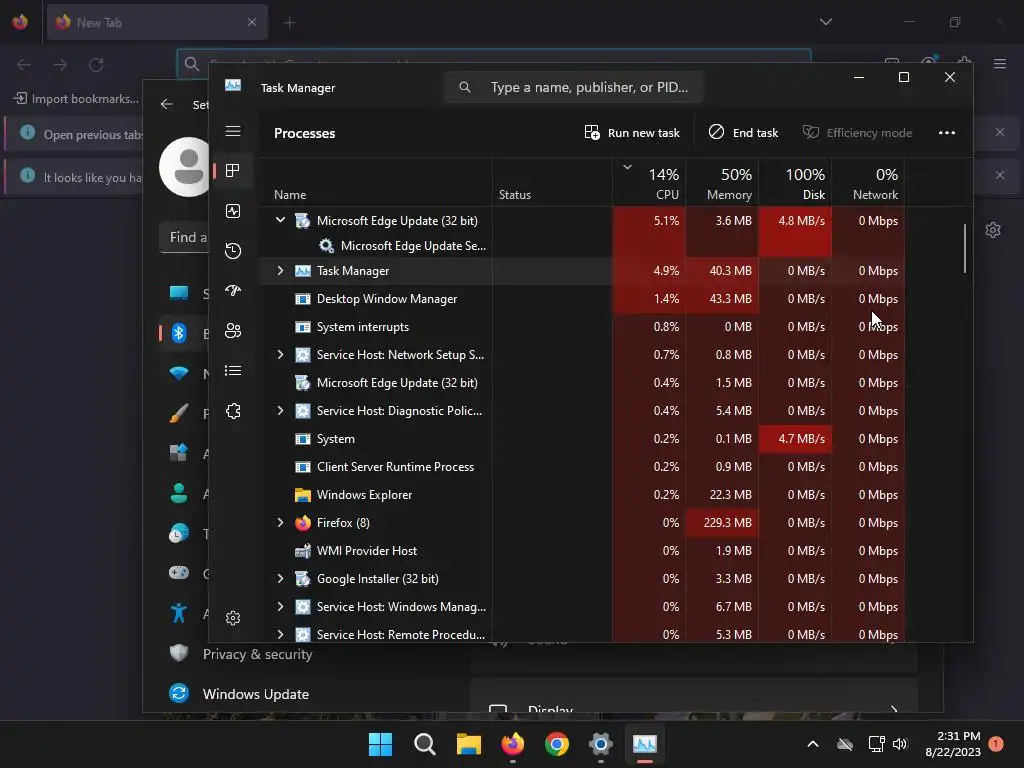Viewport: 1024px width, 768px height.
Task: Open Task Manager navigation hamburger menu
Action: pos(233,131)
